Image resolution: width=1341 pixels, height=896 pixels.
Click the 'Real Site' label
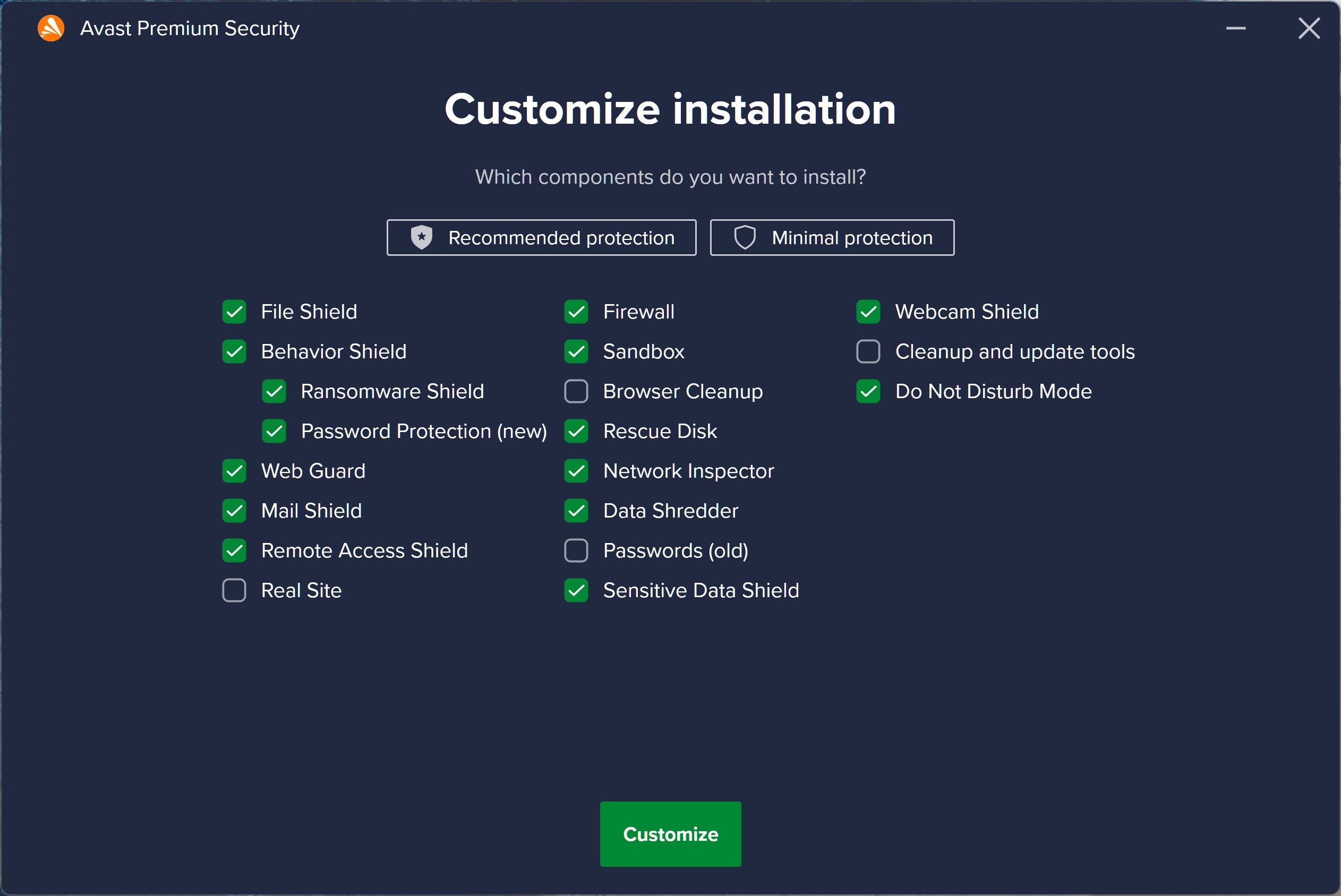(x=301, y=590)
